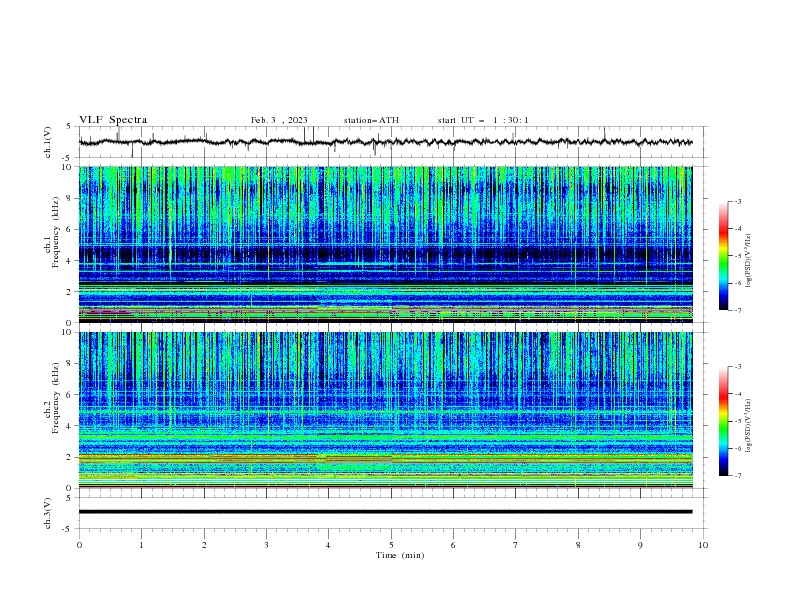Click time axis tick label "4"
Image resolution: width=792 pixels, height=612 pixels.
pos(329,545)
